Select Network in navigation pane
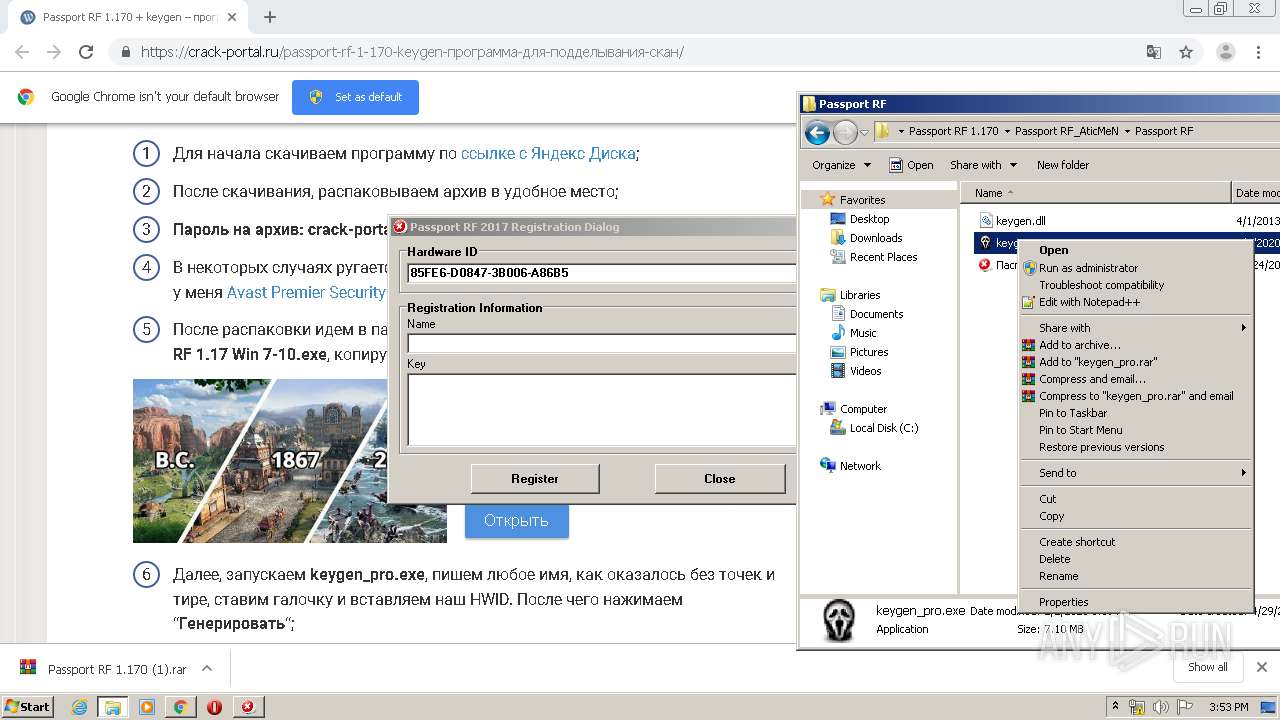This screenshot has height=720, width=1280. tap(860, 466)
